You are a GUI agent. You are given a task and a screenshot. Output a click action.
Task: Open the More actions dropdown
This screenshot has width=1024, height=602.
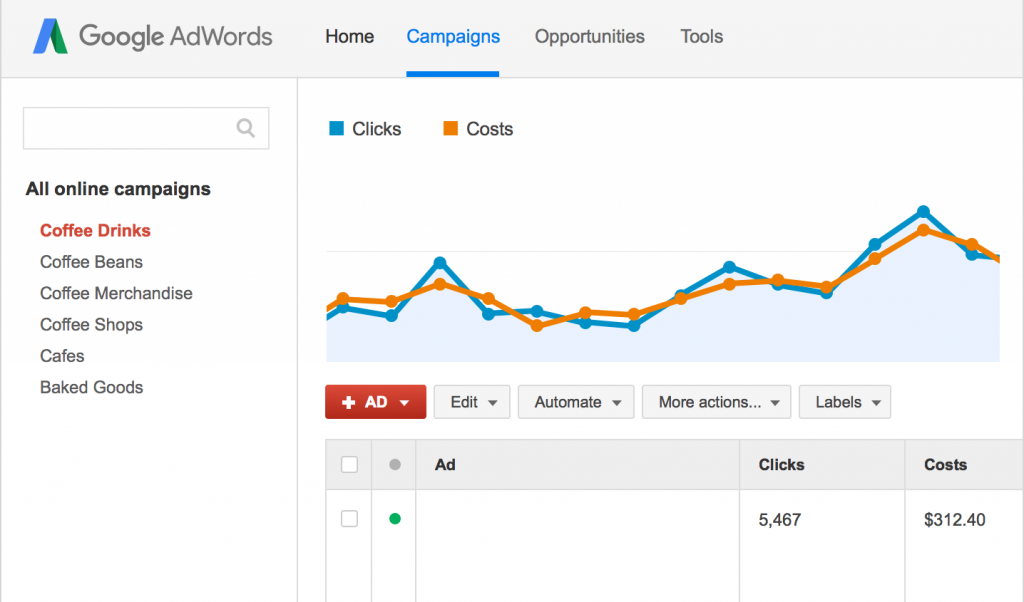[716, 402]
